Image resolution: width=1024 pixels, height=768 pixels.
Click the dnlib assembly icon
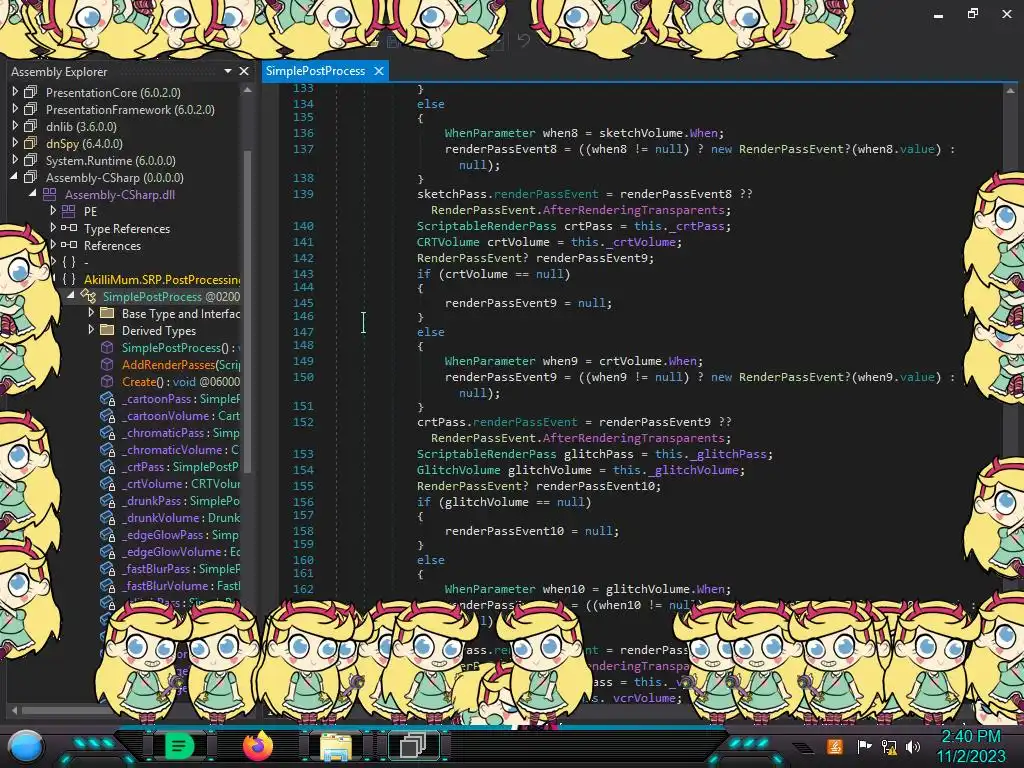pyautogui.click(x=31, y=126)
